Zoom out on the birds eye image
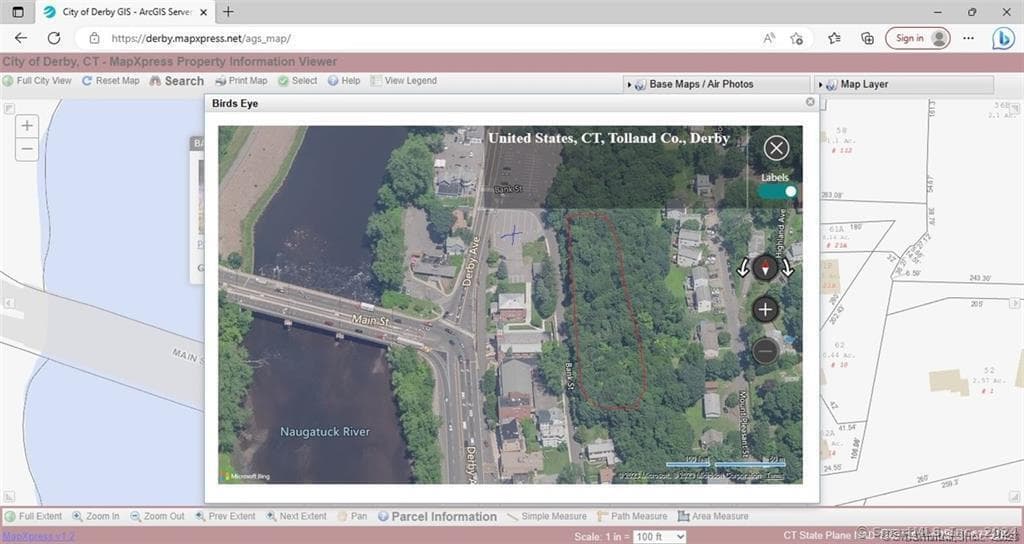Image resolution: width=1024 pixels, height=544 pixels. 765,350
